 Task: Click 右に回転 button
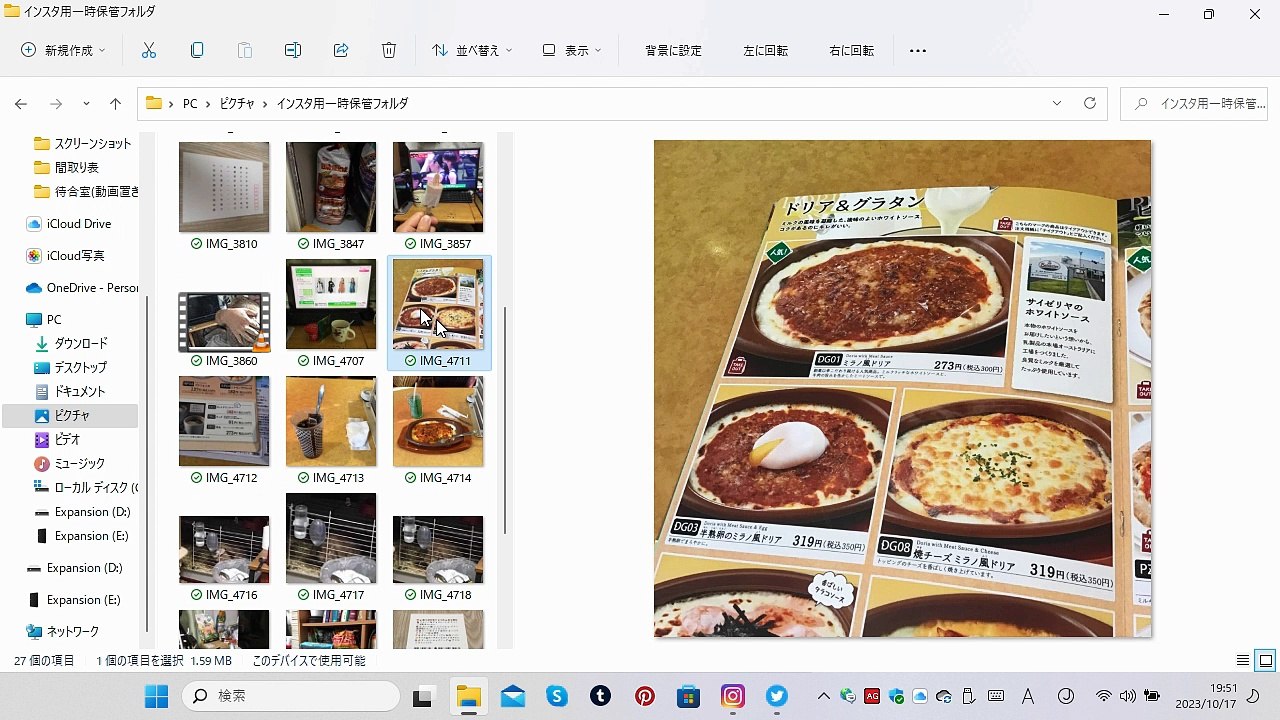[851, 50]
